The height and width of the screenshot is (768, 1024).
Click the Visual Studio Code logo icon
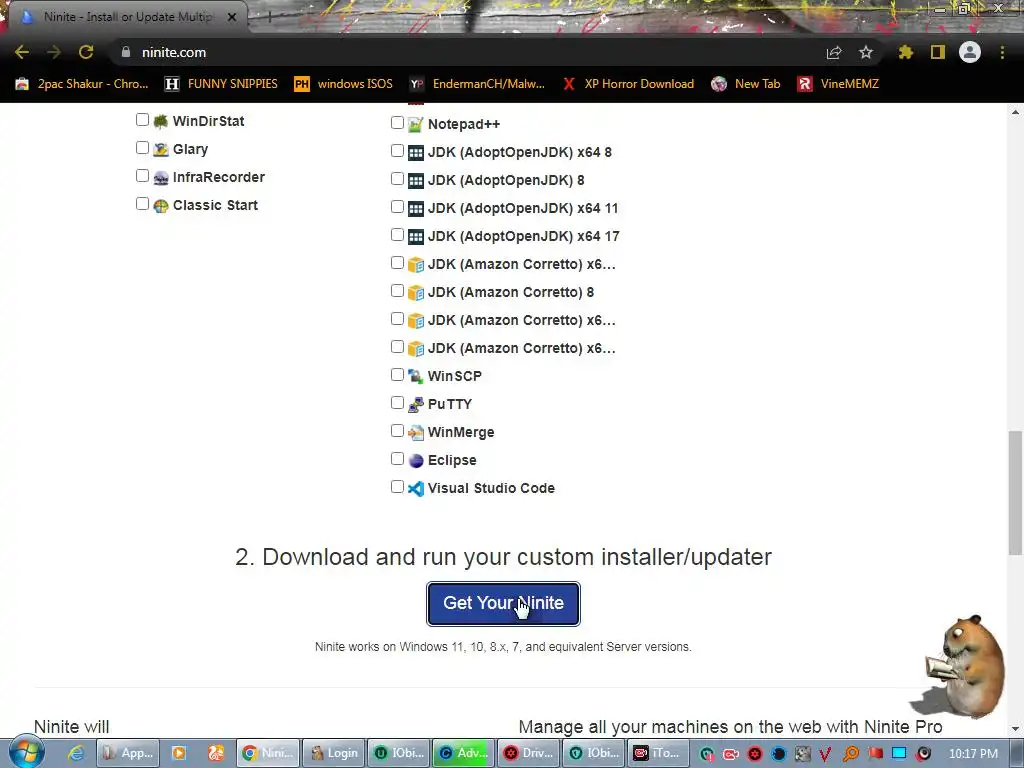click(416, 488)
